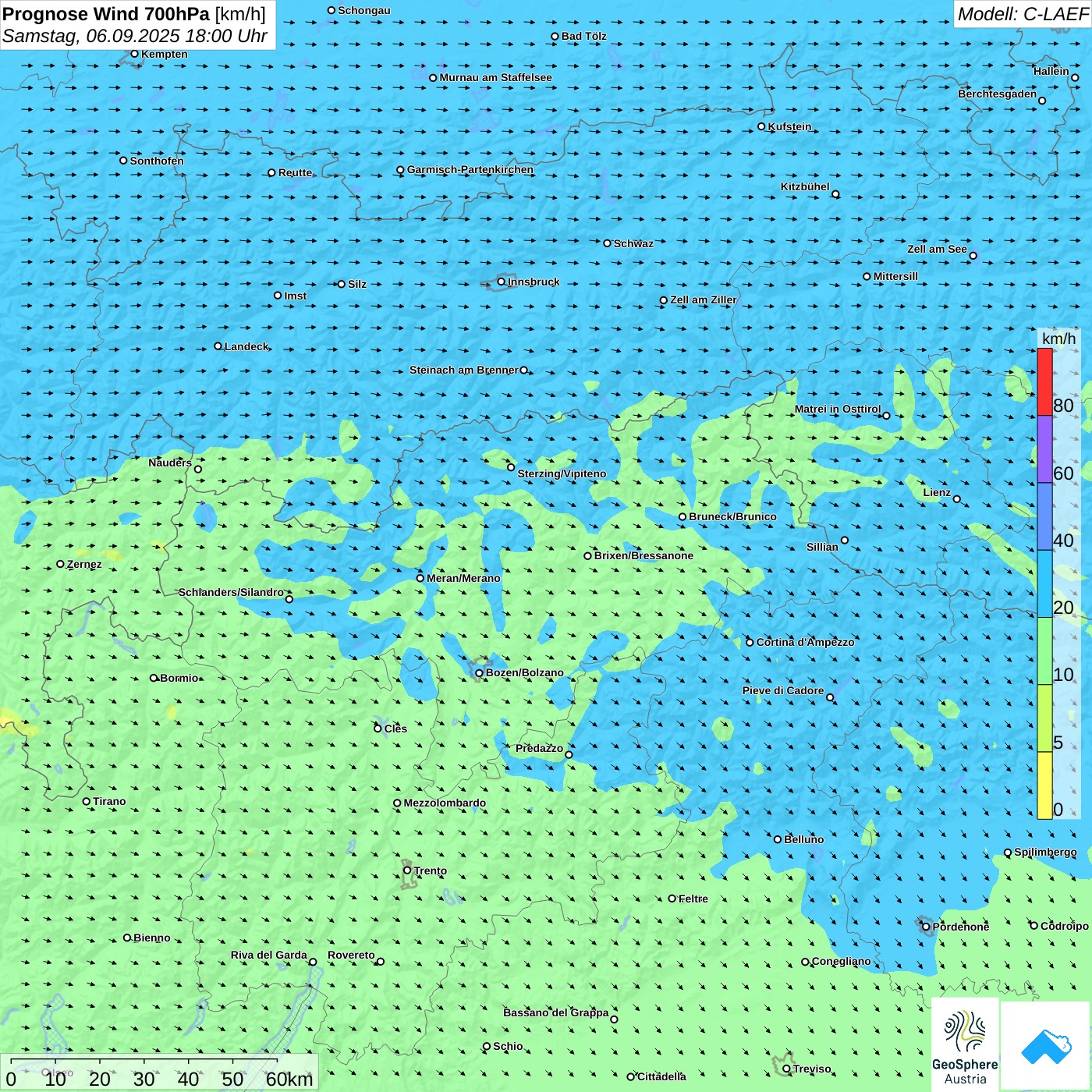Click the 'Meran/Merano' label
Viewport: 1092px width, 1092px height.
[463, 578]
